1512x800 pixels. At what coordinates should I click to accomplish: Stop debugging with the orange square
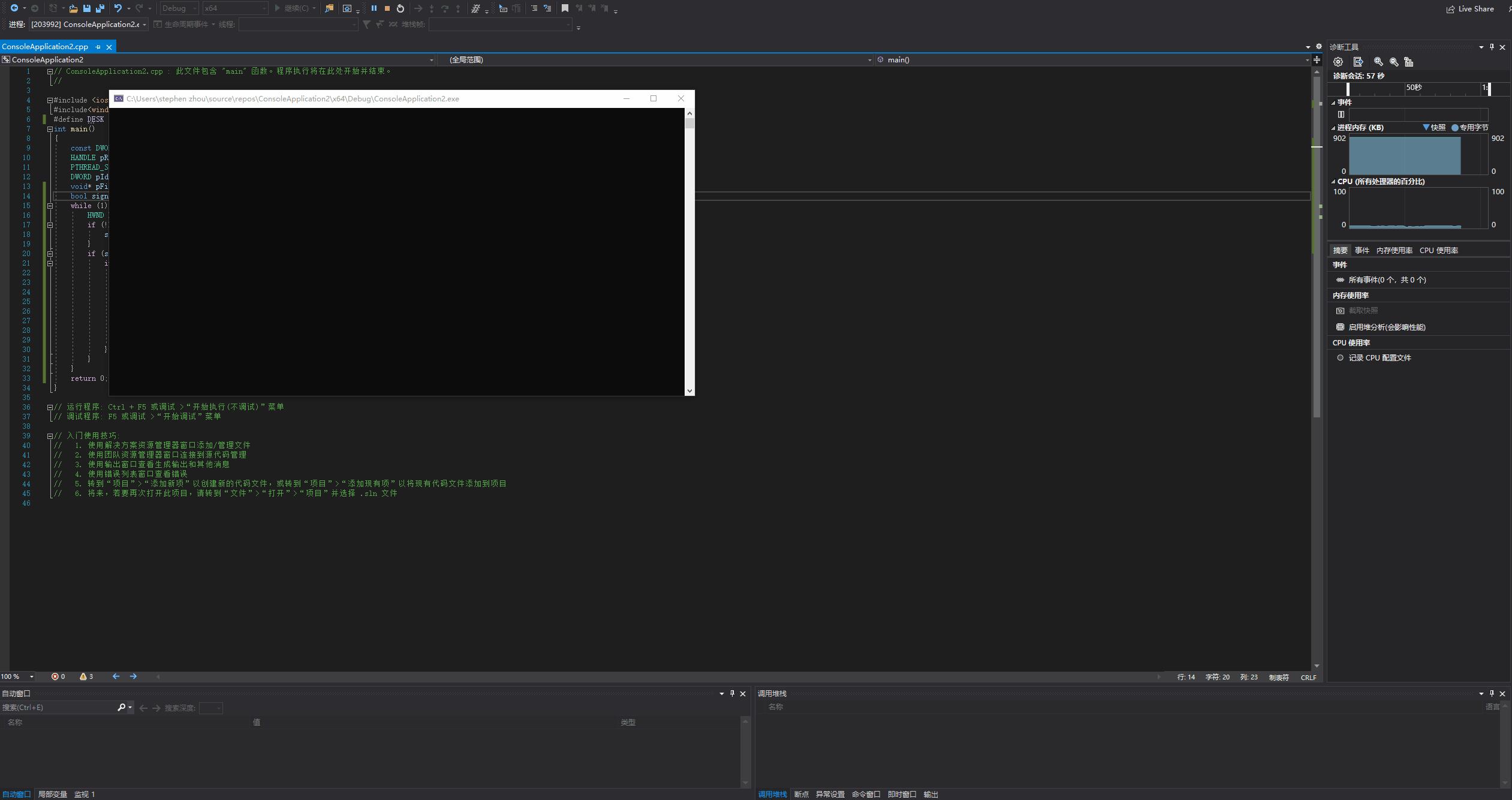pyautogui.click(x=387, y=8)
